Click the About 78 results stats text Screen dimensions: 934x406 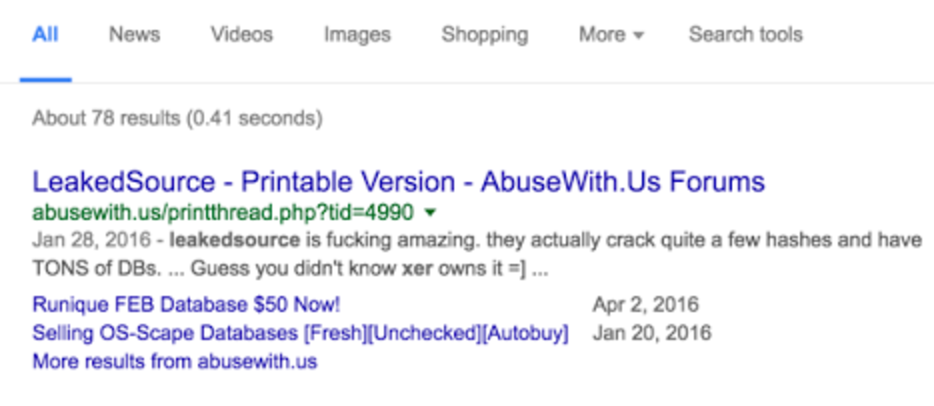point(177,118)
